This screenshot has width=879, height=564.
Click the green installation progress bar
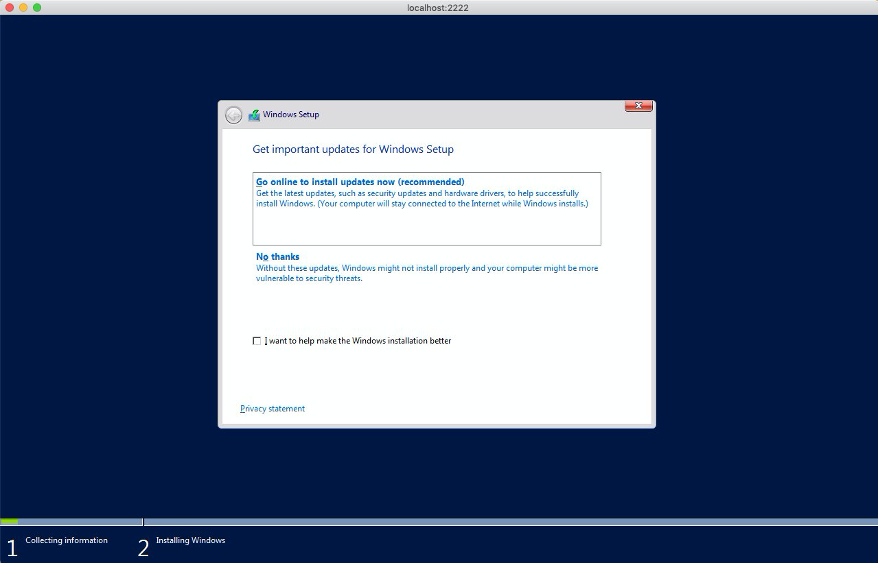pyautogui.click(x=10, y=521)
